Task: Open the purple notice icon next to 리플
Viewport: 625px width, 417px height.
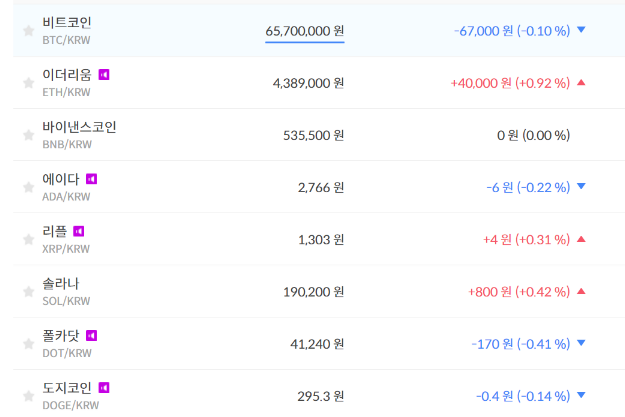Action: tap(79, 231)
